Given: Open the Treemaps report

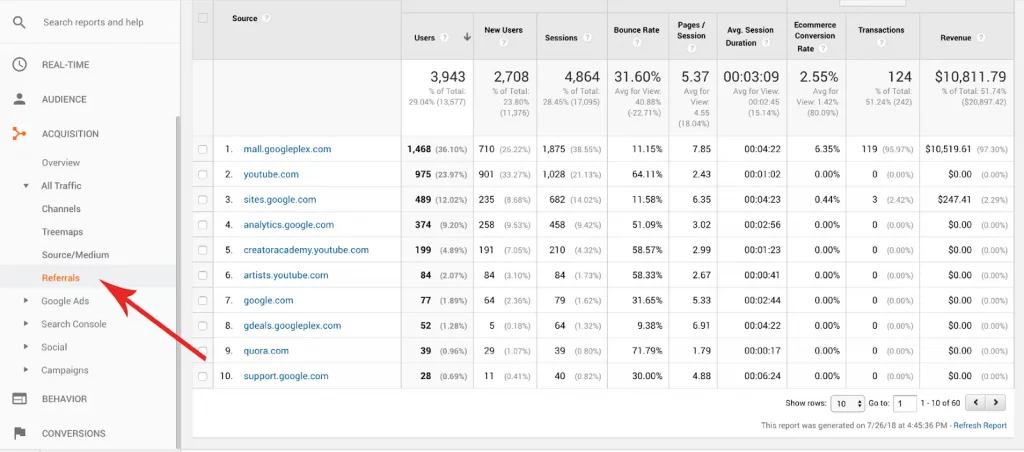Looking at the screenshot, I should point(62,232).
